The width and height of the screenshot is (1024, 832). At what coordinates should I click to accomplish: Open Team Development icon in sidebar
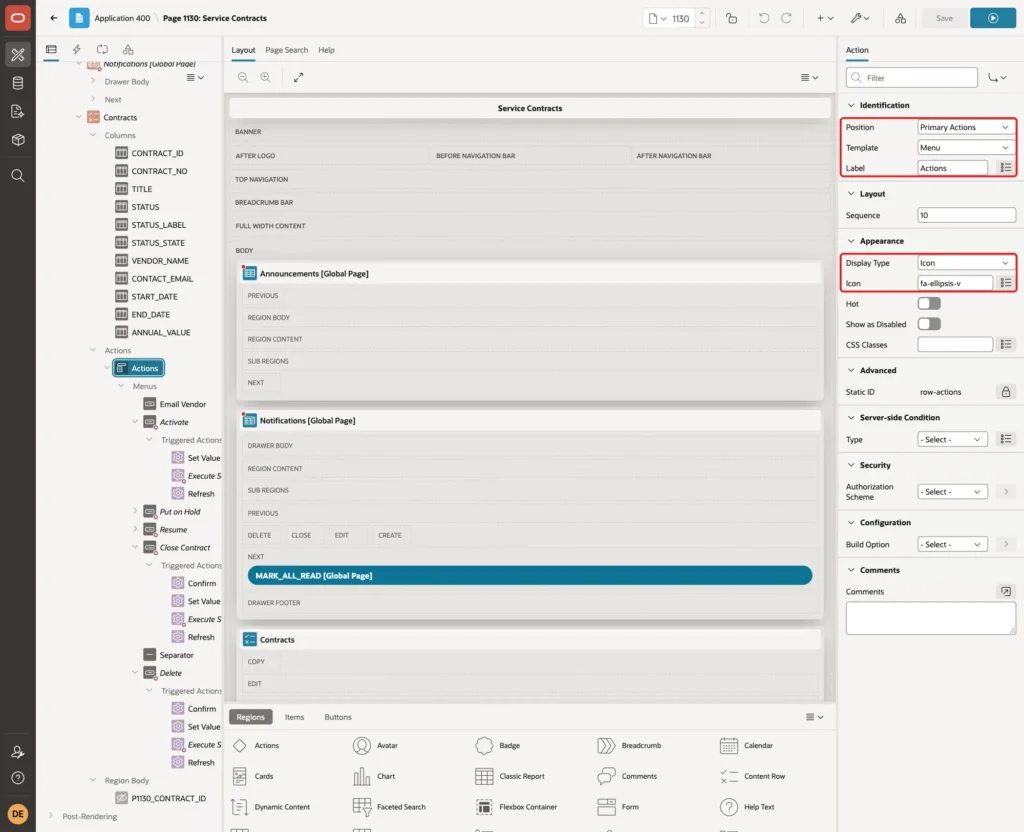click(x=18, y=112)
